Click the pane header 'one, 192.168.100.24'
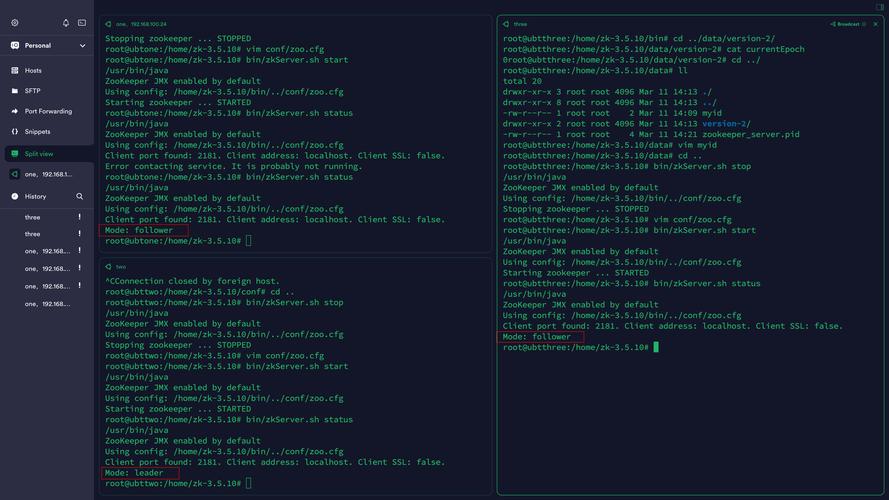The image size is (889, 500). tap(140, 24)
